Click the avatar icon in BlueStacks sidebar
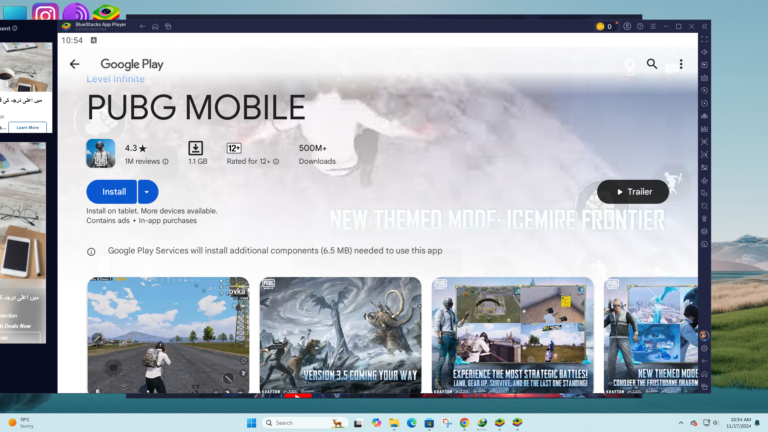This screenshot has width=768, height=432. [x=704, y=335]
